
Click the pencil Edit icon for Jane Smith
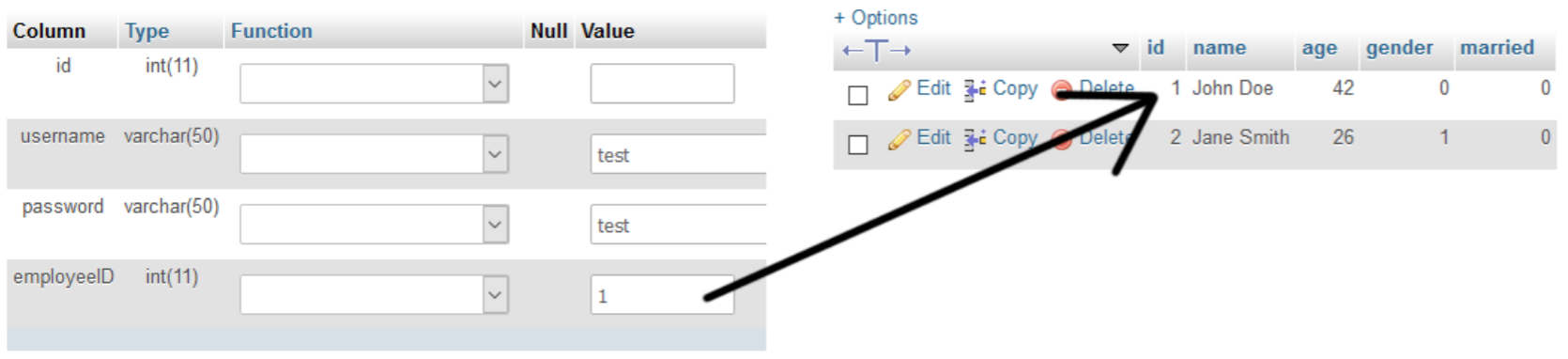(899, 139)
